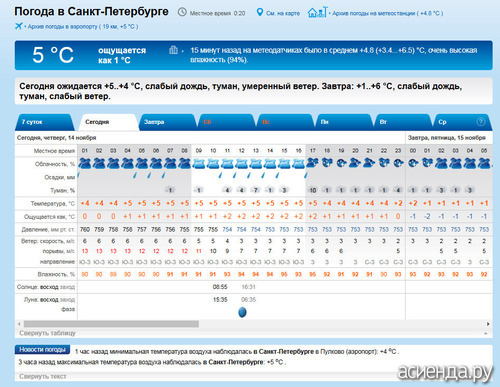Click the airplane icon for airport archive
Image resolution: width=500 pixels, height=387 pixels.
(19, 26)
